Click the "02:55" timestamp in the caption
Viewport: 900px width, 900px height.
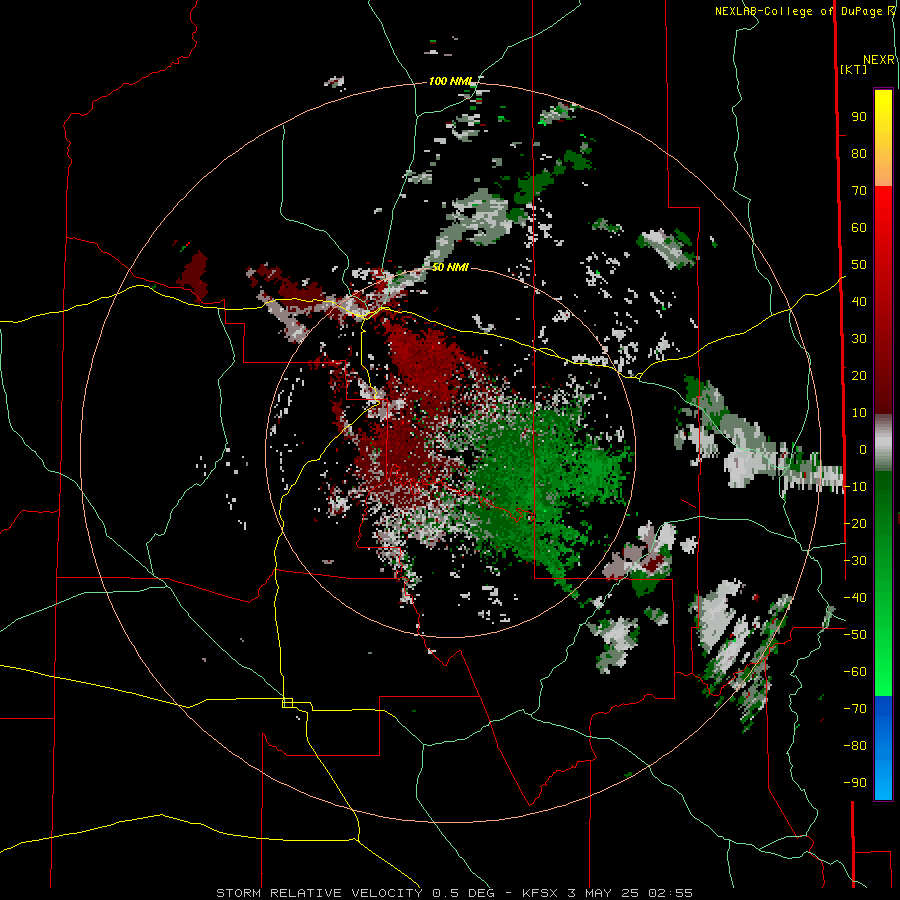point(670,893)
